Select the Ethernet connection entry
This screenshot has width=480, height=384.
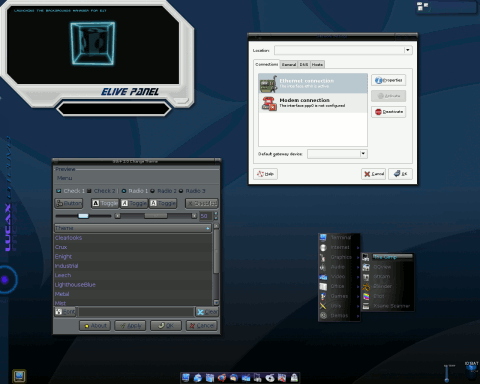coord(313,83)
